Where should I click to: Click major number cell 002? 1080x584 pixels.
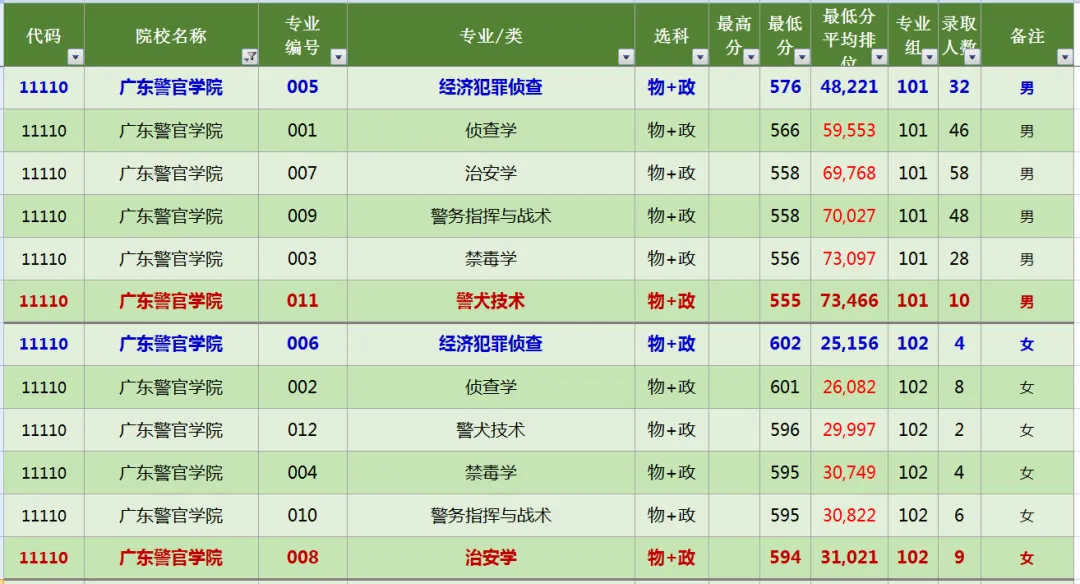tap(302, 387)
